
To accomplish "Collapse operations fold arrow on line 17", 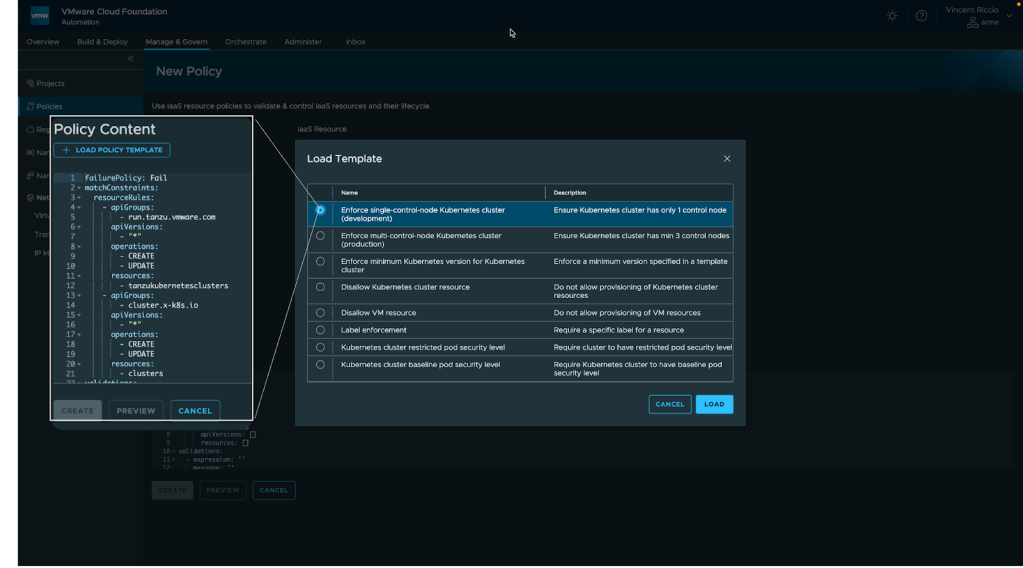I will point(79,335).
